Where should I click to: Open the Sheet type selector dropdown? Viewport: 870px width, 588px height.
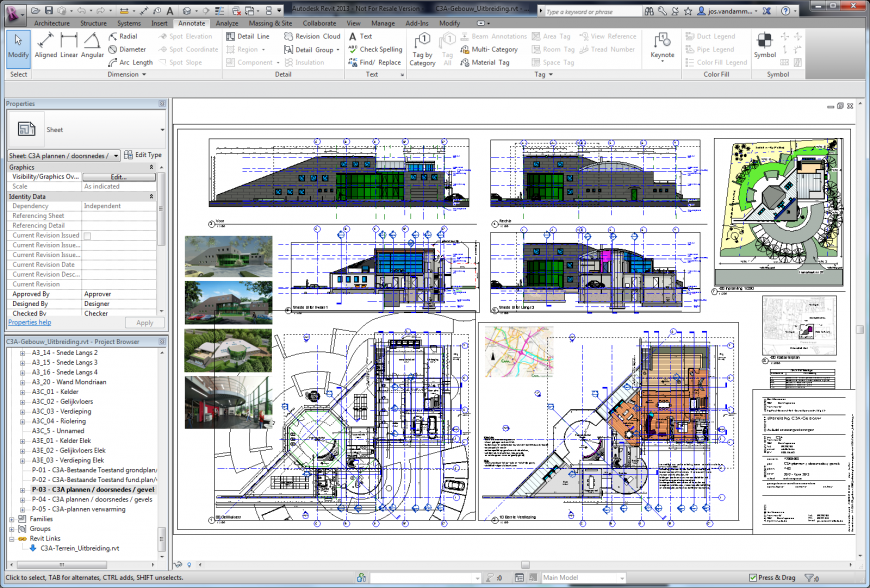tap(162, 130)
